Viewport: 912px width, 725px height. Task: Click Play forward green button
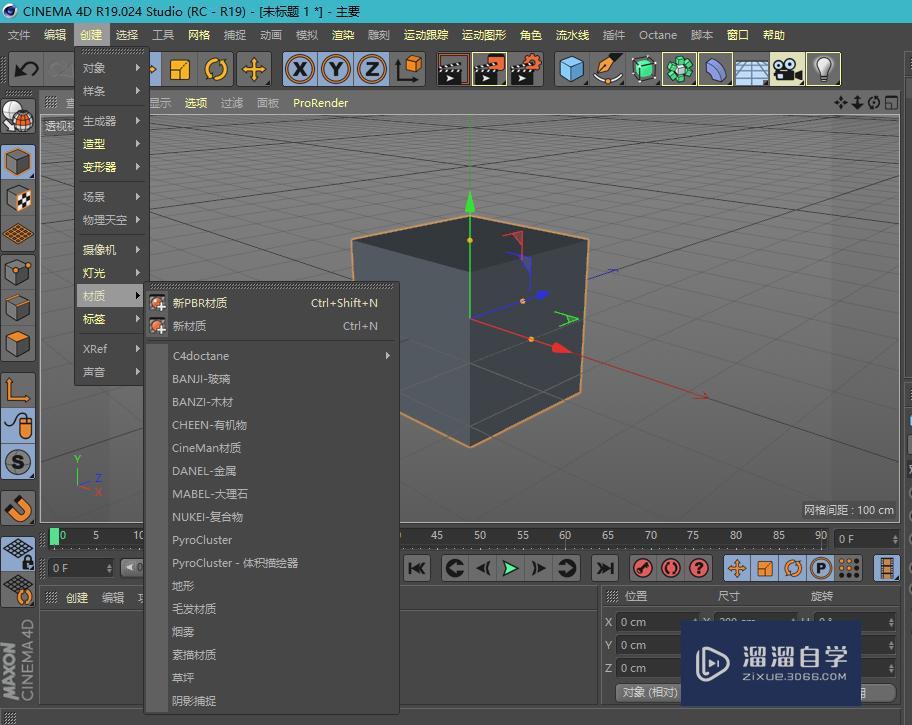510,568
